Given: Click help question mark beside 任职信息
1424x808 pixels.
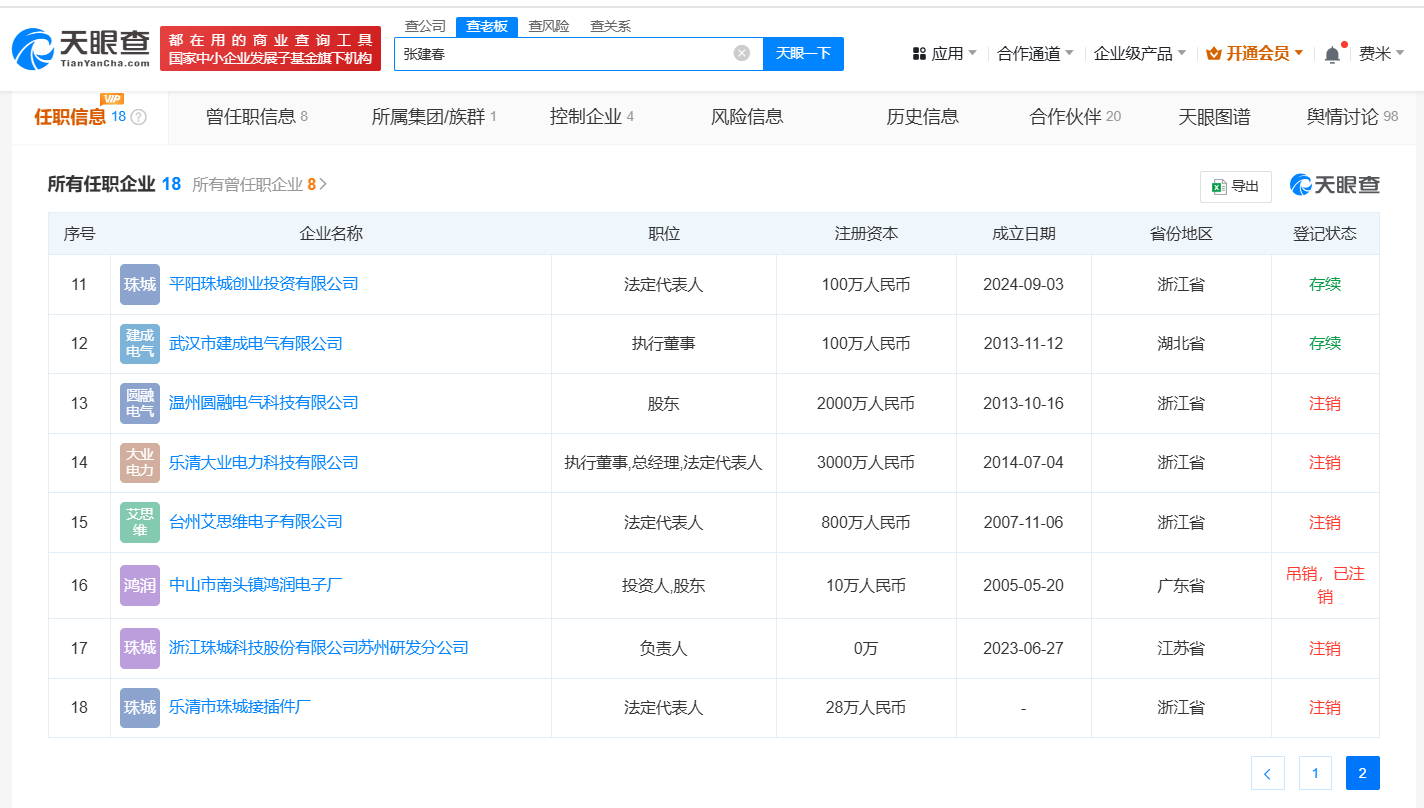Looking at the screenshot, I should pos(139,117).
